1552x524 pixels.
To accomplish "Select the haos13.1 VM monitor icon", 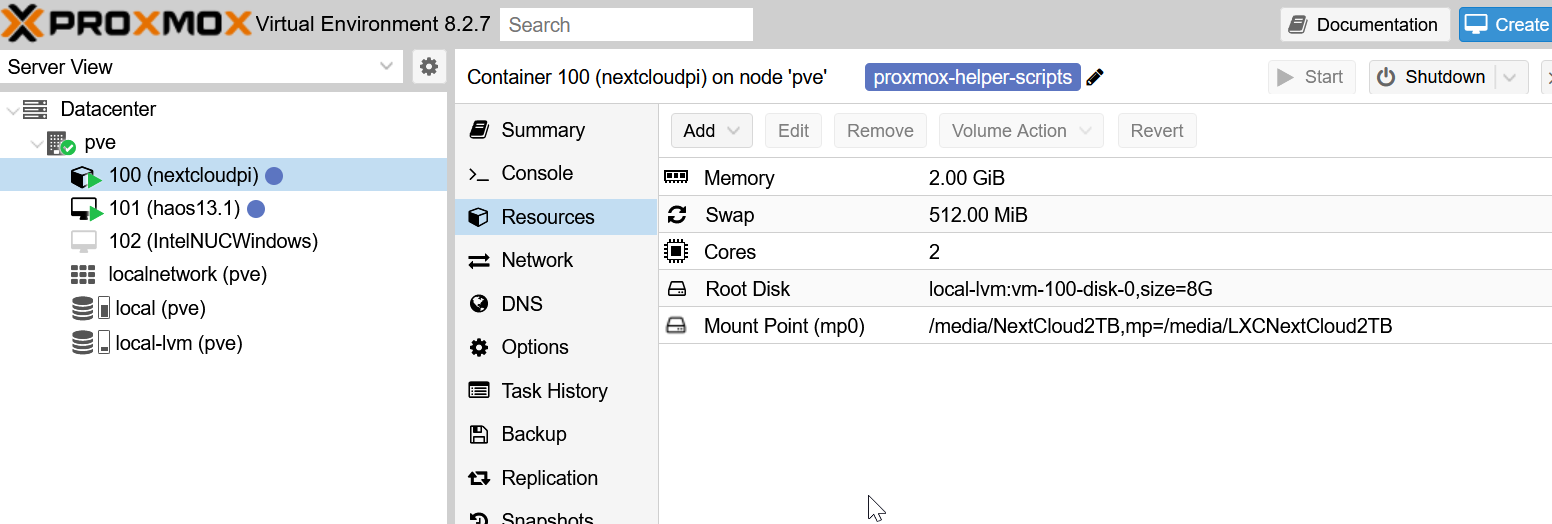I will pyautogui.click(x=84, y=209).
